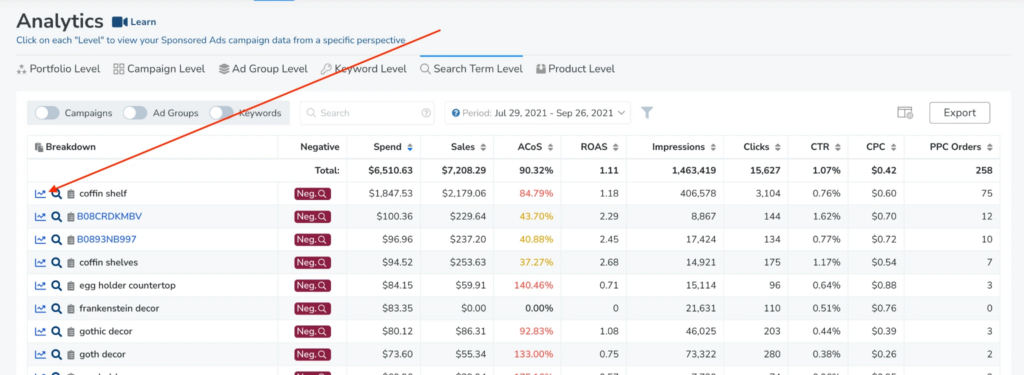This screenshot has width=1024, height=375.
Task: Sort the table by Spend column
Action: pyautogui.click(x=392, y=147)
